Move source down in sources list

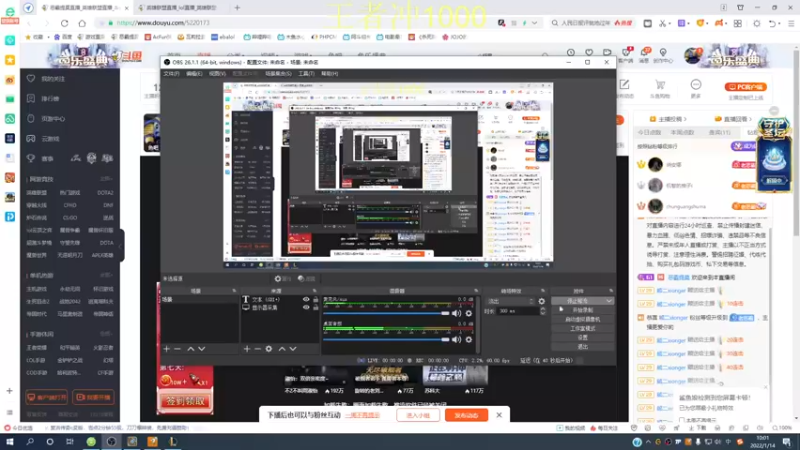293,349
